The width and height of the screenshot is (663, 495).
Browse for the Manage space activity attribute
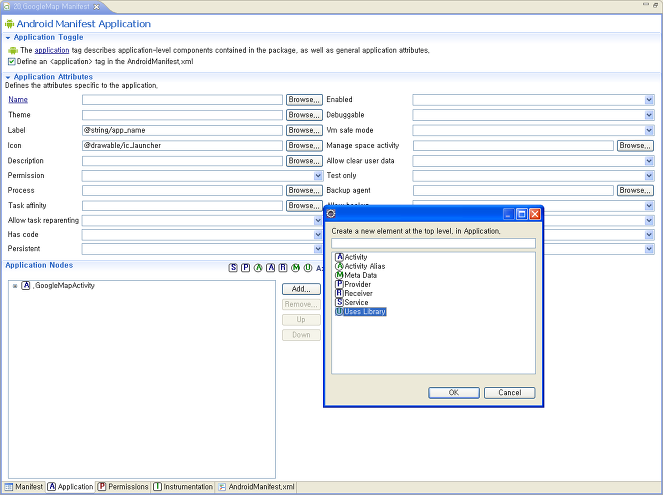[635, 145]
